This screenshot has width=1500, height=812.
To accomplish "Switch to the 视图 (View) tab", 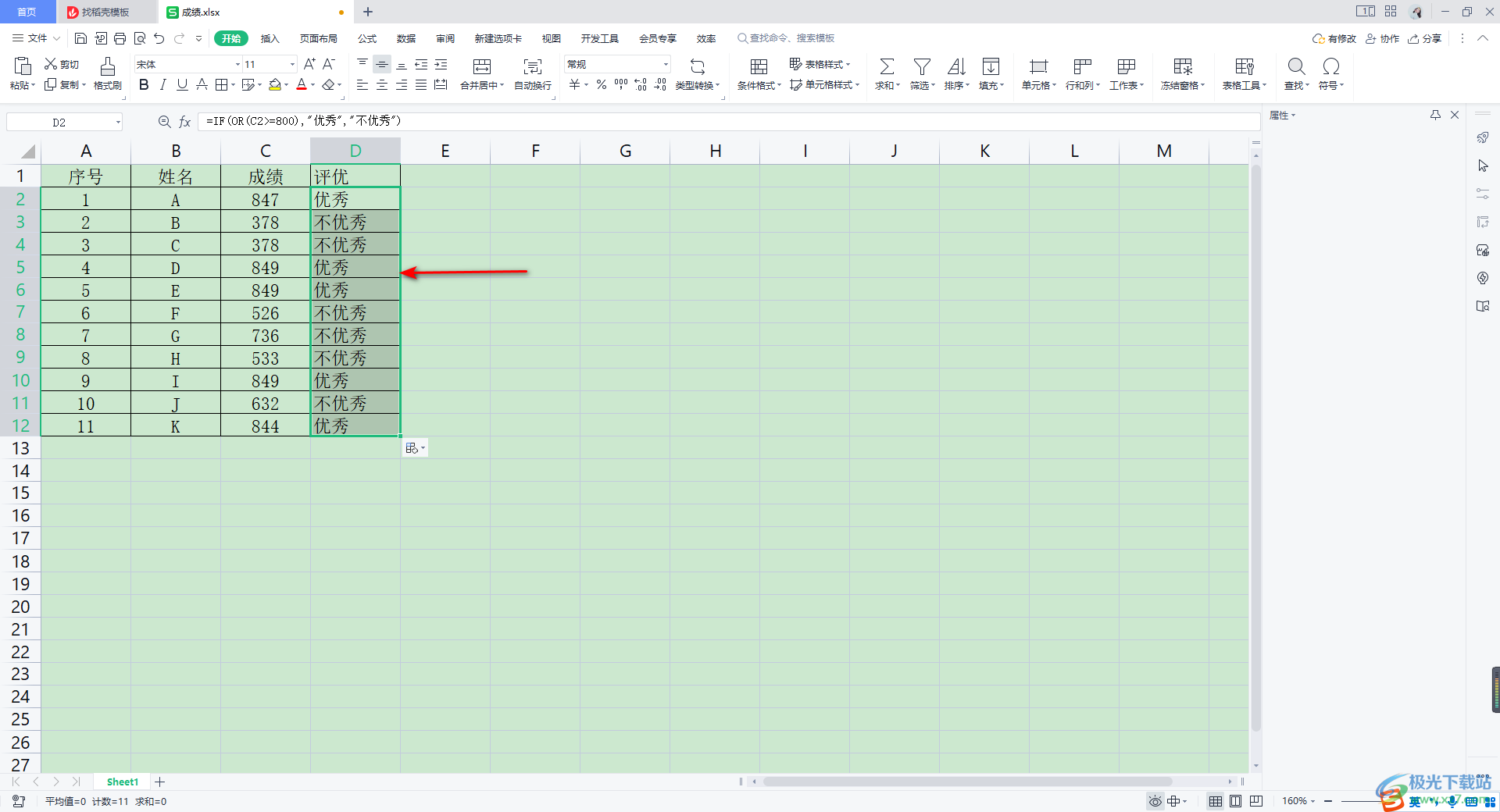I will click(x=552, y=38).
